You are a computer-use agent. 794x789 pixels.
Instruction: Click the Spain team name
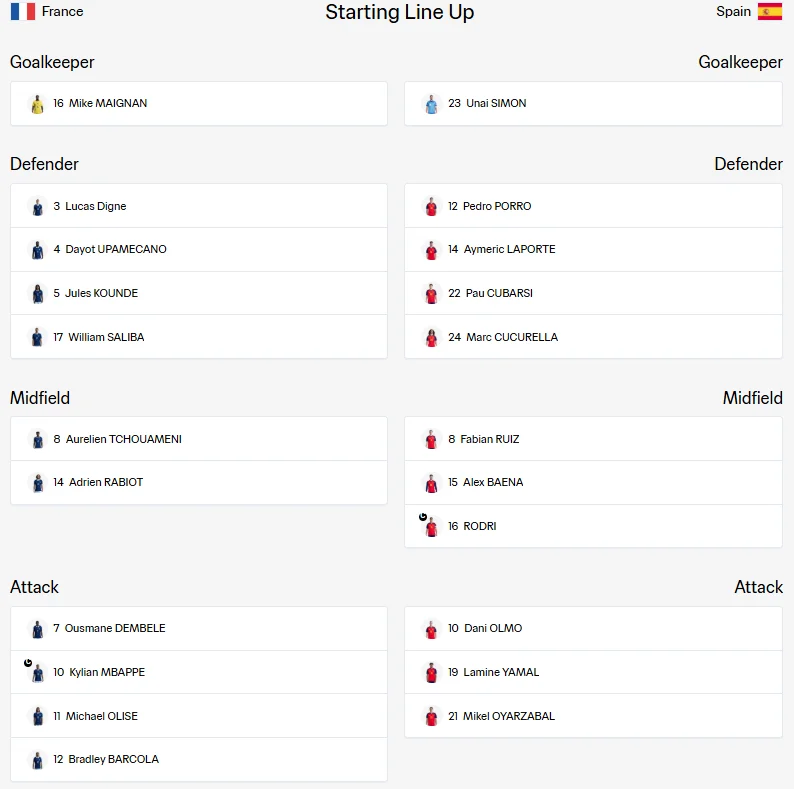[733, 11]
